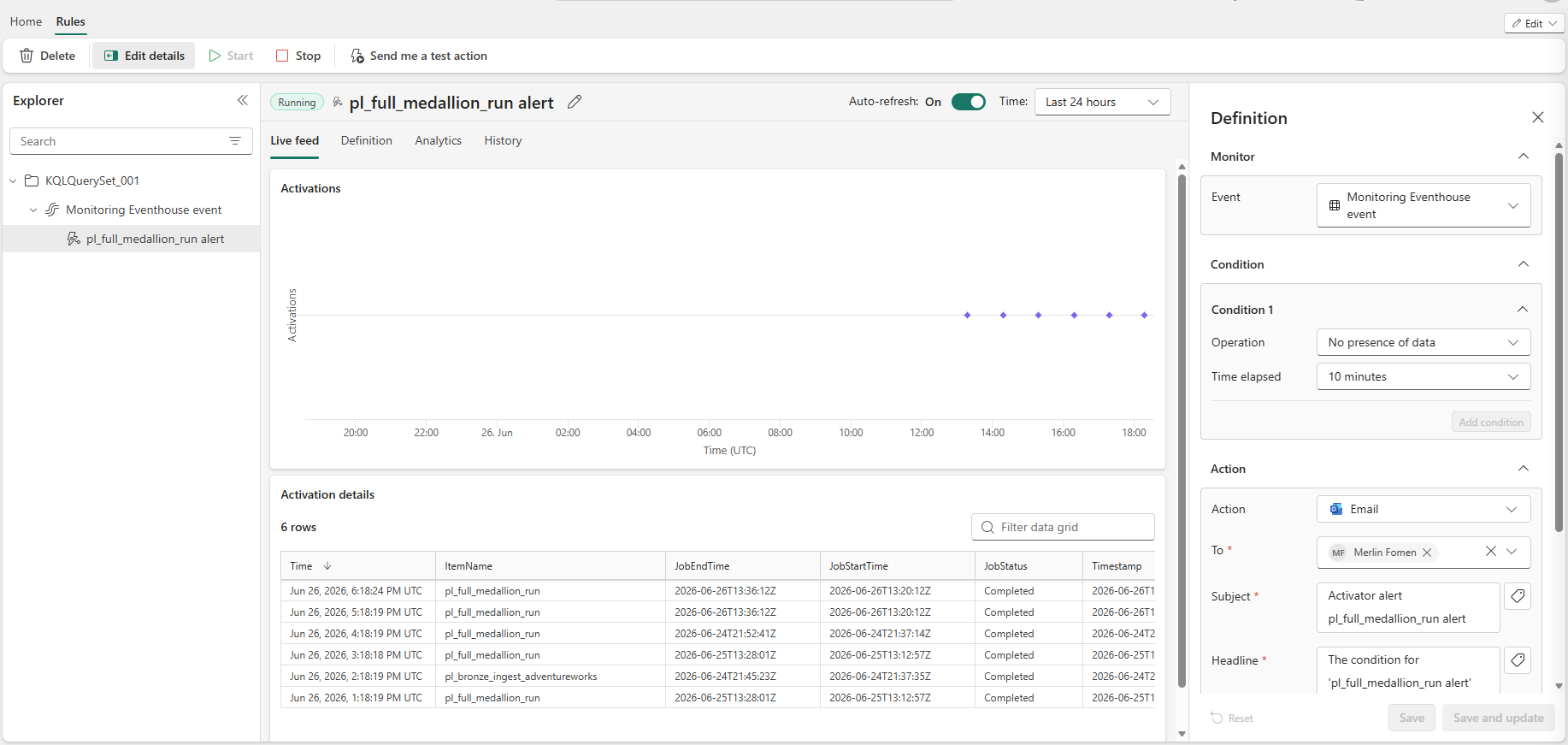Click the last activation point on chart

[1145, 316]
